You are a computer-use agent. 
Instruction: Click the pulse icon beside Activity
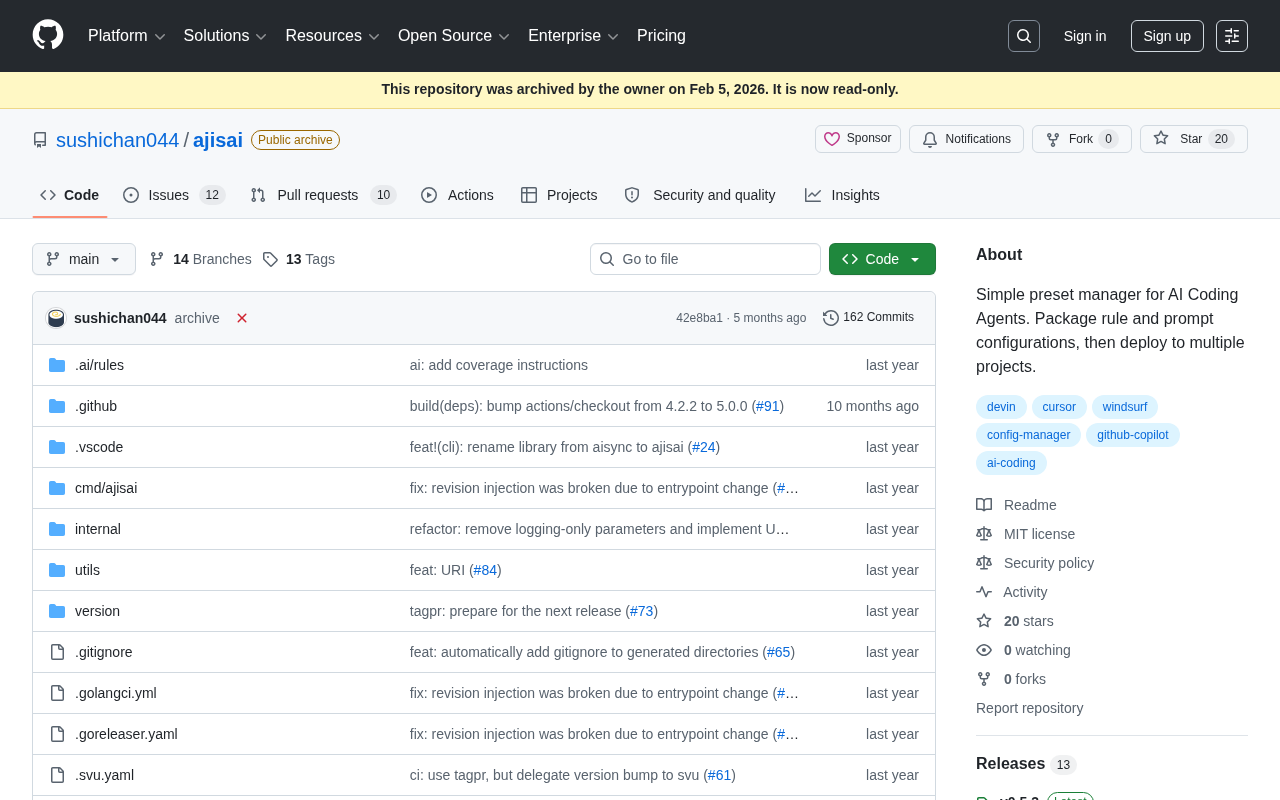pyautogui.click(x=984, y=592)
